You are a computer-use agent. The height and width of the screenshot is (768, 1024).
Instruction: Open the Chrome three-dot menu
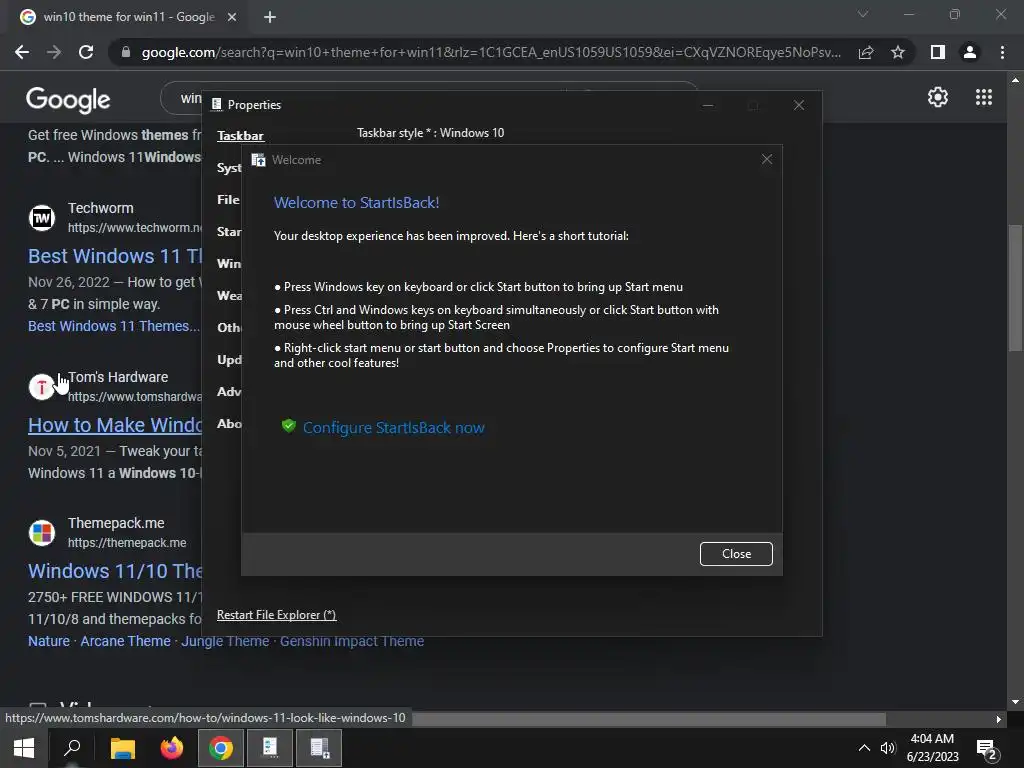[1002, 52]
